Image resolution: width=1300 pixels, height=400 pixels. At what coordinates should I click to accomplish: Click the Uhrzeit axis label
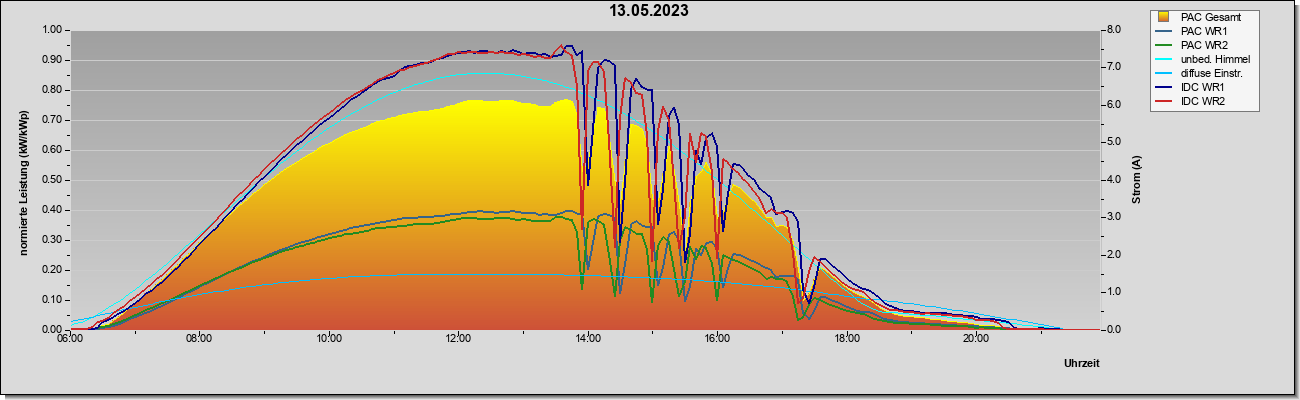[1081, 364]
